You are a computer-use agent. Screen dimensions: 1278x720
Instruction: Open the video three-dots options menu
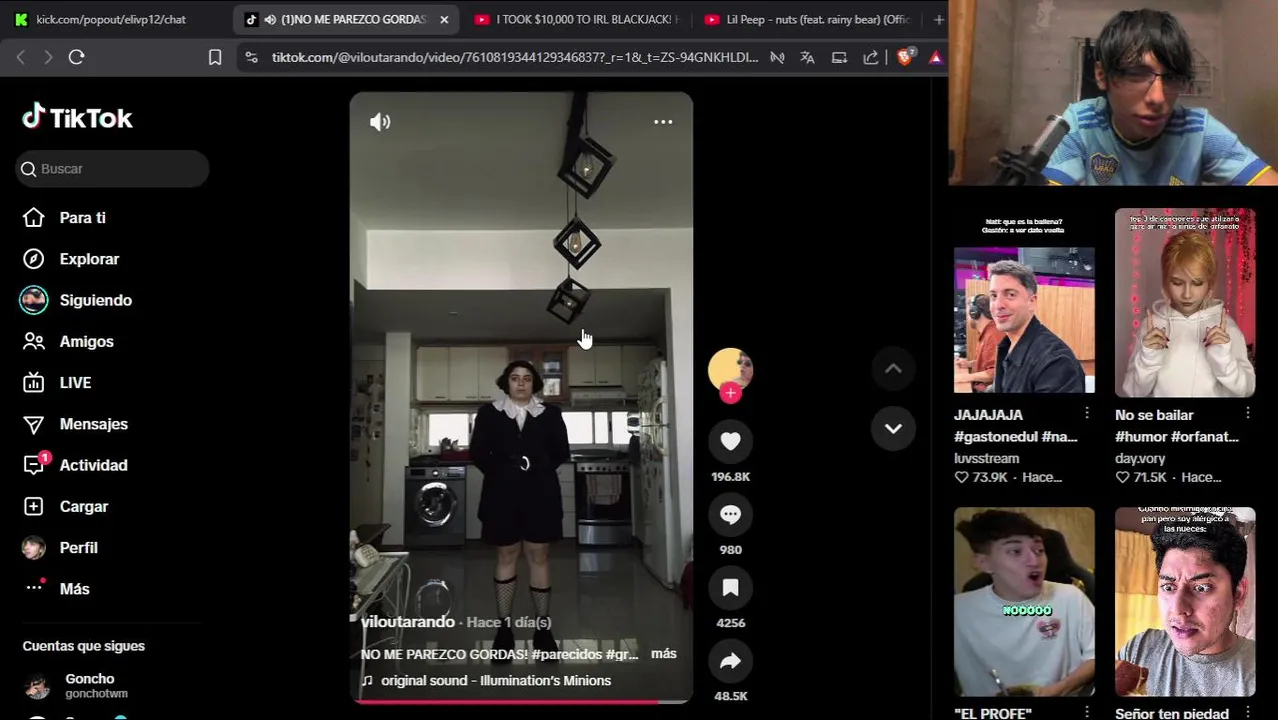(663, 122)
